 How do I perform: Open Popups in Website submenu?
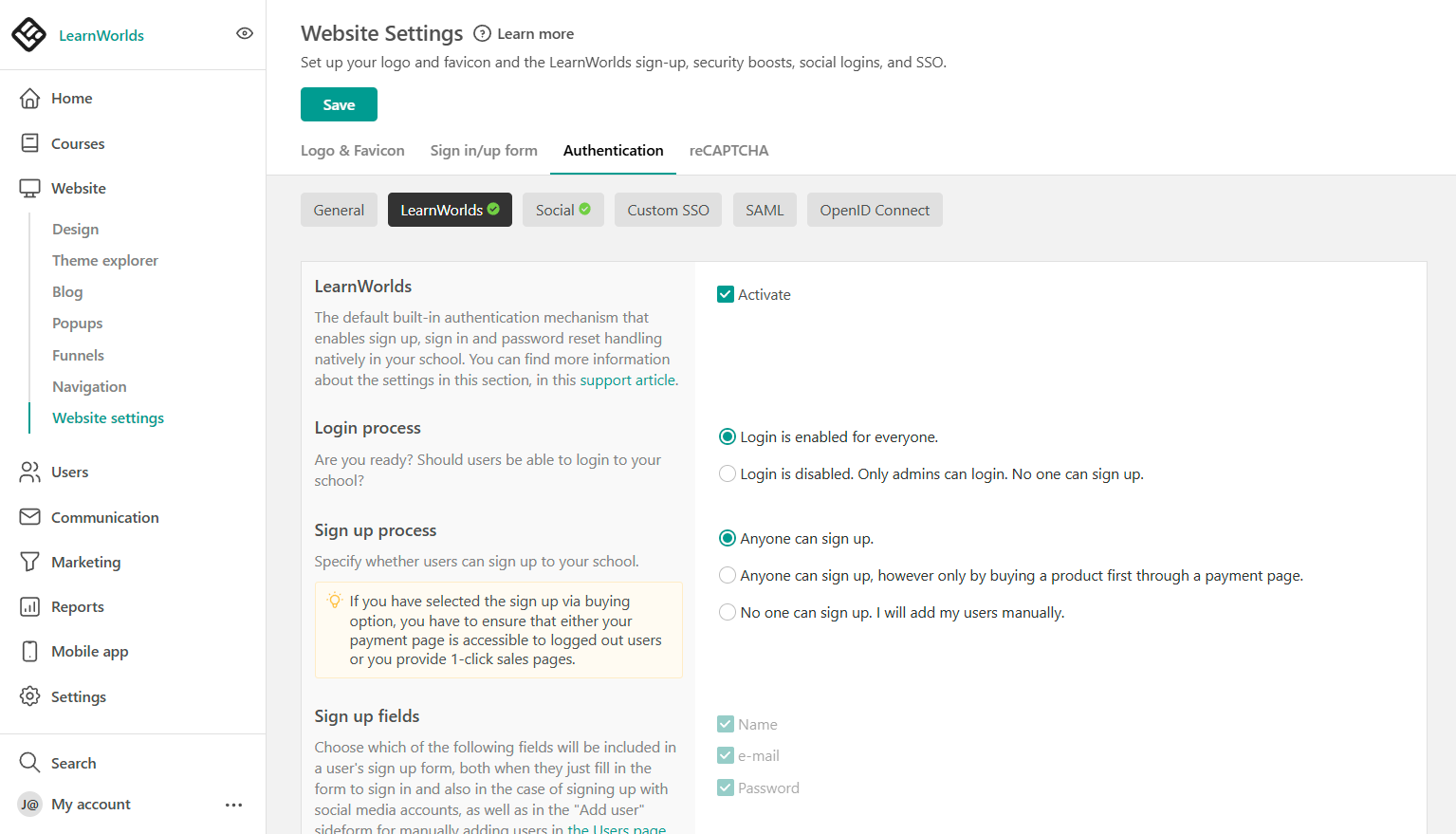coord(78,323)
